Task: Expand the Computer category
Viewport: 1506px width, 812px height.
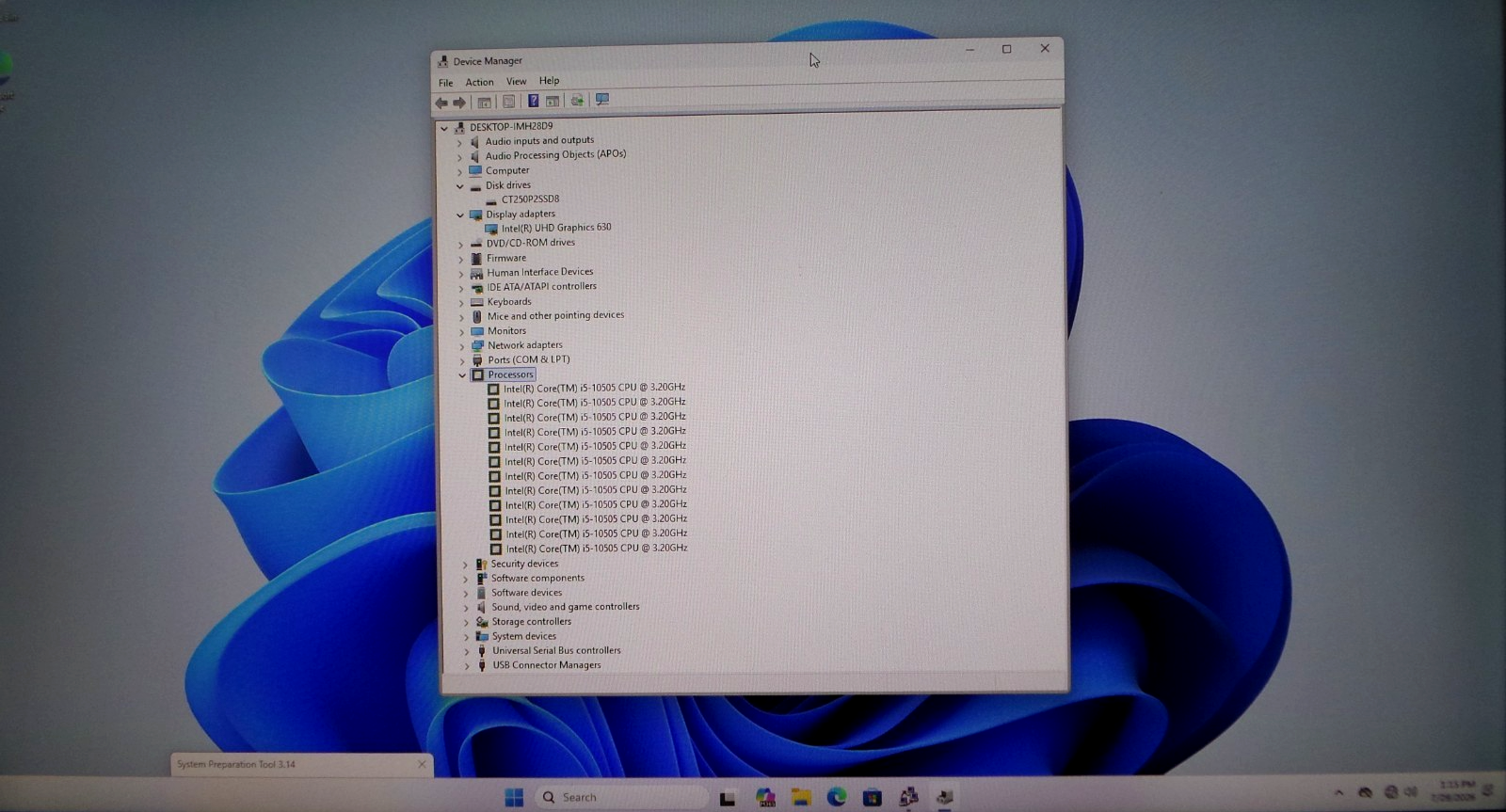Action: [x=460, y=171]
